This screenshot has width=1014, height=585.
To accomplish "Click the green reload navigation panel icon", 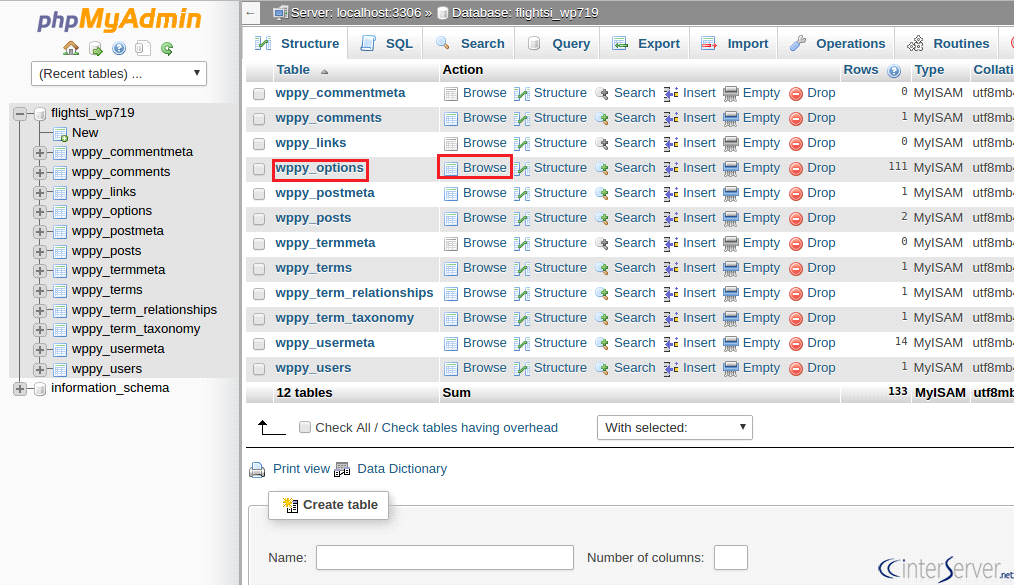I will click(167, 48).
